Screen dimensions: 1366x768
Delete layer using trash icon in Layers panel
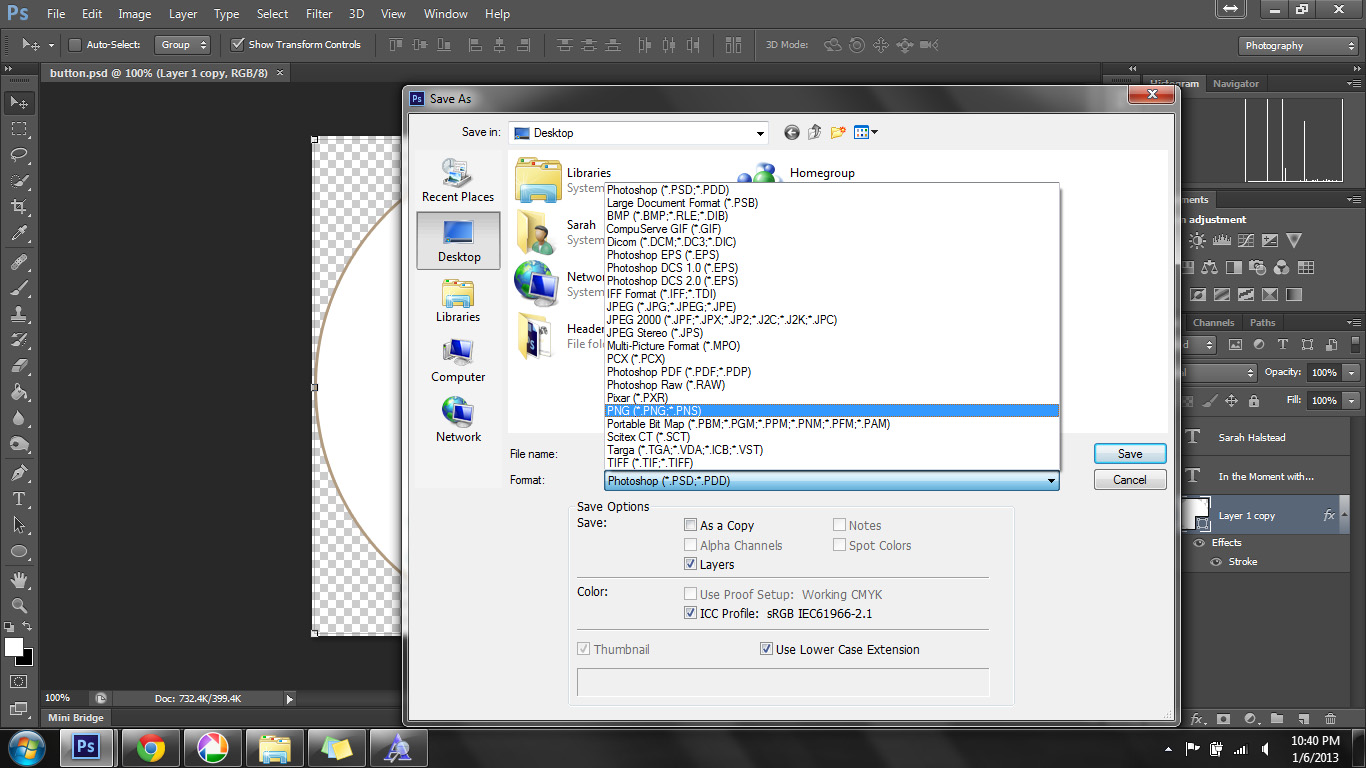[1330, 719]
